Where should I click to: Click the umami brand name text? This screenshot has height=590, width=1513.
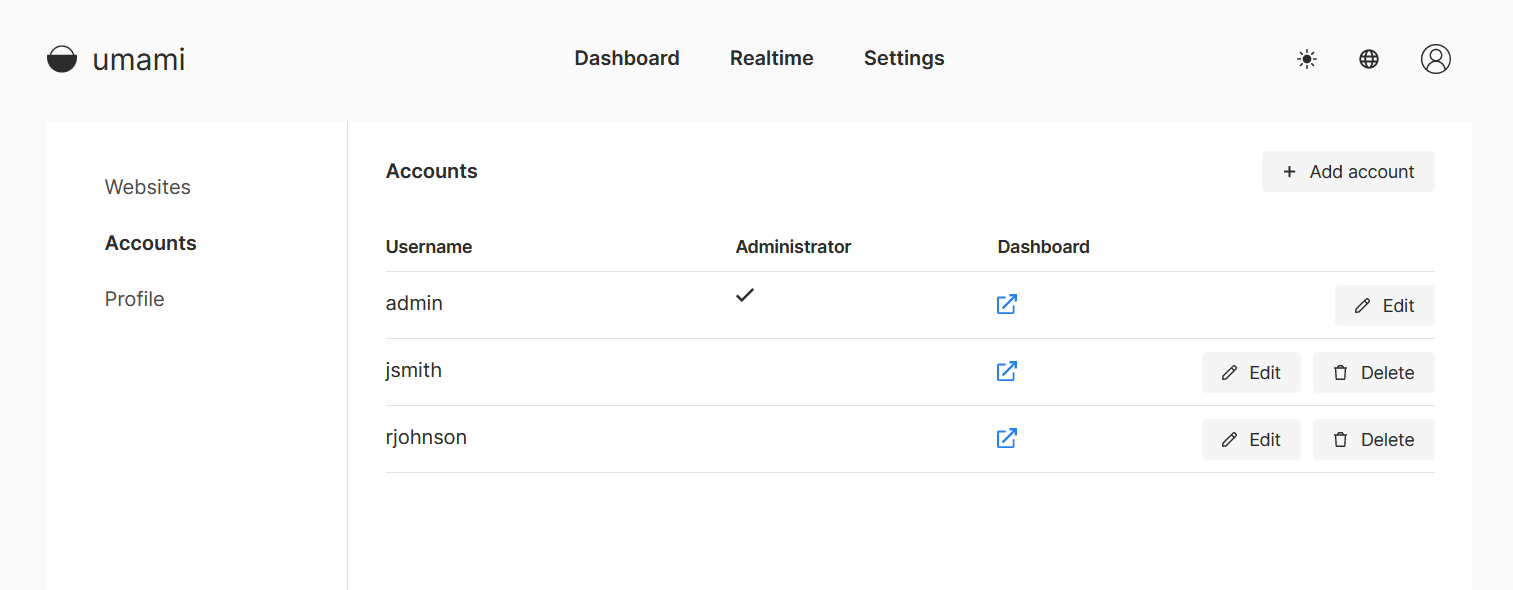pyautogui.click(x=139, y=59)
